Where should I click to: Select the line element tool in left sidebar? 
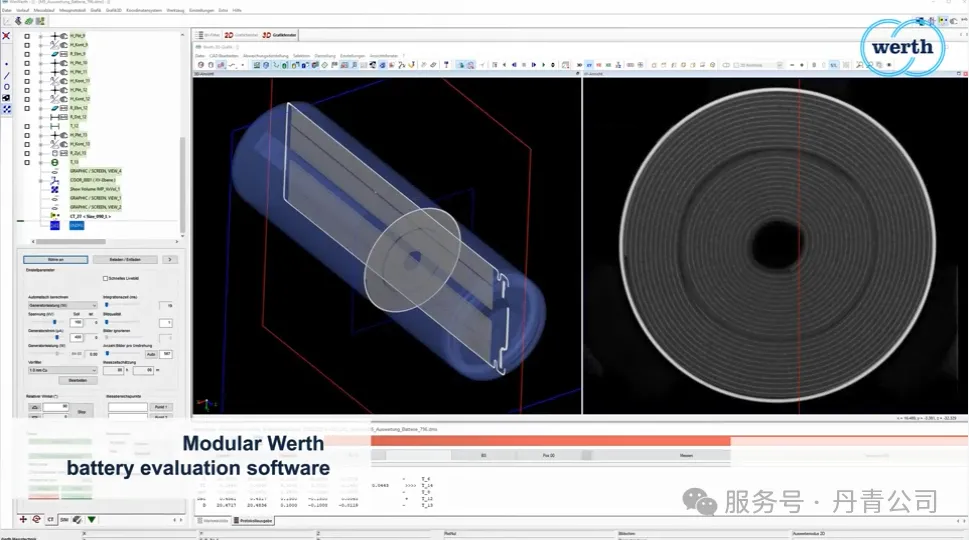7,75
